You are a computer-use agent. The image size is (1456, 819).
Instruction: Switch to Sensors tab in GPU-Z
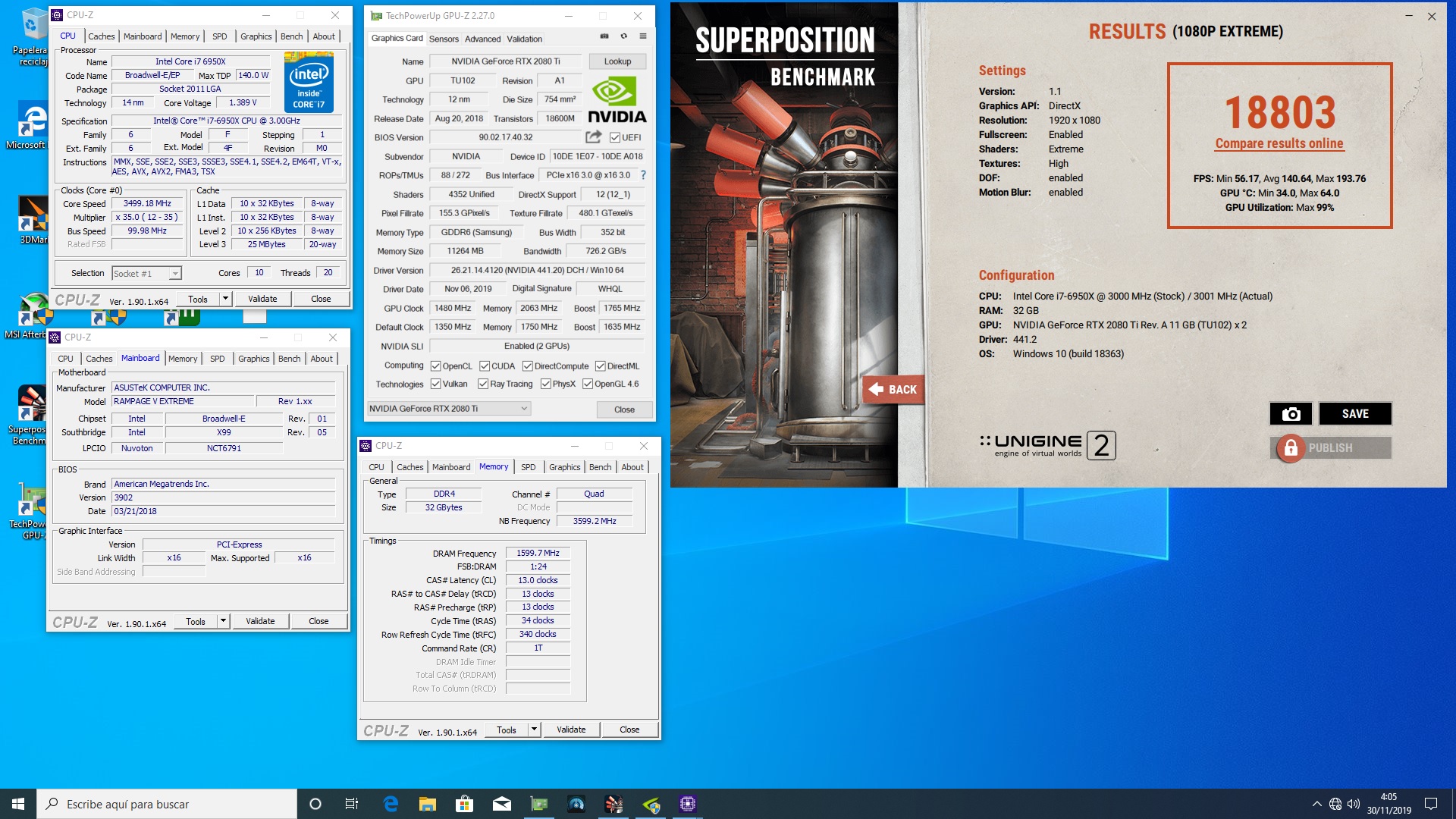point(444,39)
